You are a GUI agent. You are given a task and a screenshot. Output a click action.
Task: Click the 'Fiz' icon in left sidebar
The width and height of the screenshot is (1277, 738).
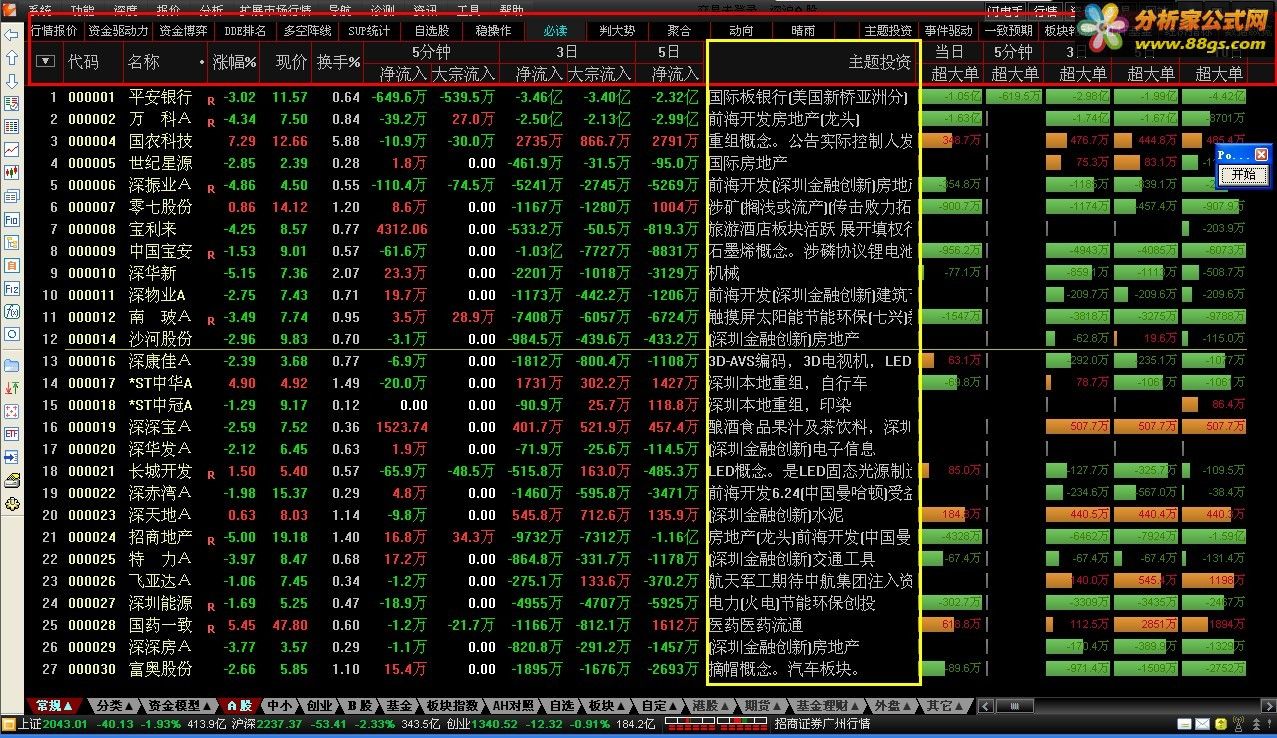[x=11, y=288]
